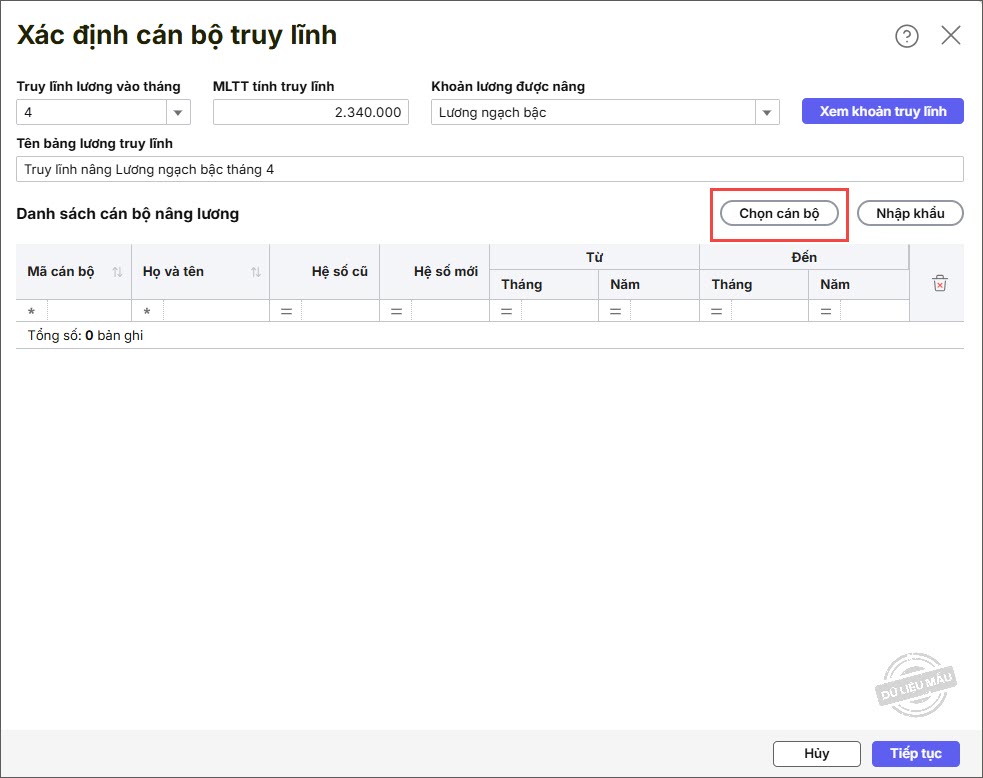The image size is (983, 778).
Task: Click the help question mark icon
Action: (x=906, y=37)
